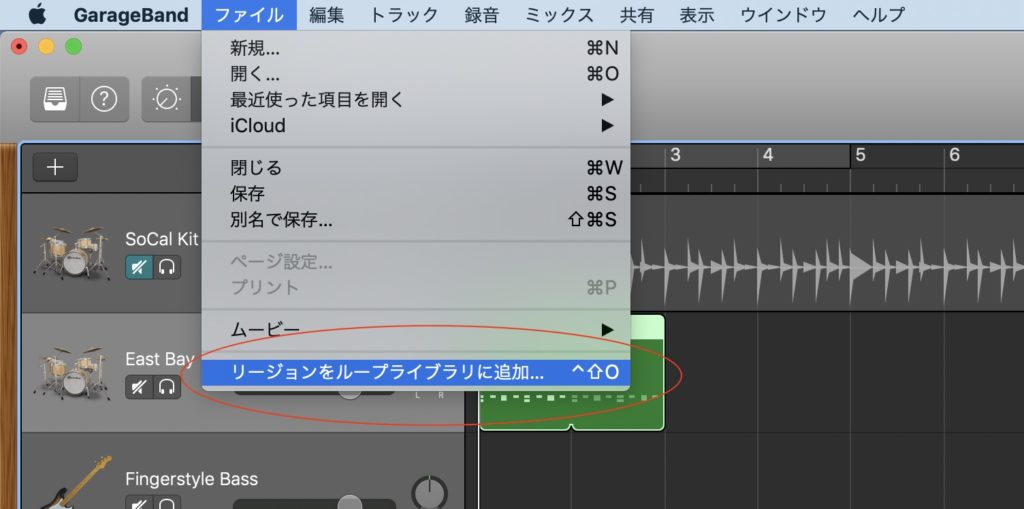Toggle Smart Controls dial button
Viewport: 1024px width, 509px height.
point(166,99)
